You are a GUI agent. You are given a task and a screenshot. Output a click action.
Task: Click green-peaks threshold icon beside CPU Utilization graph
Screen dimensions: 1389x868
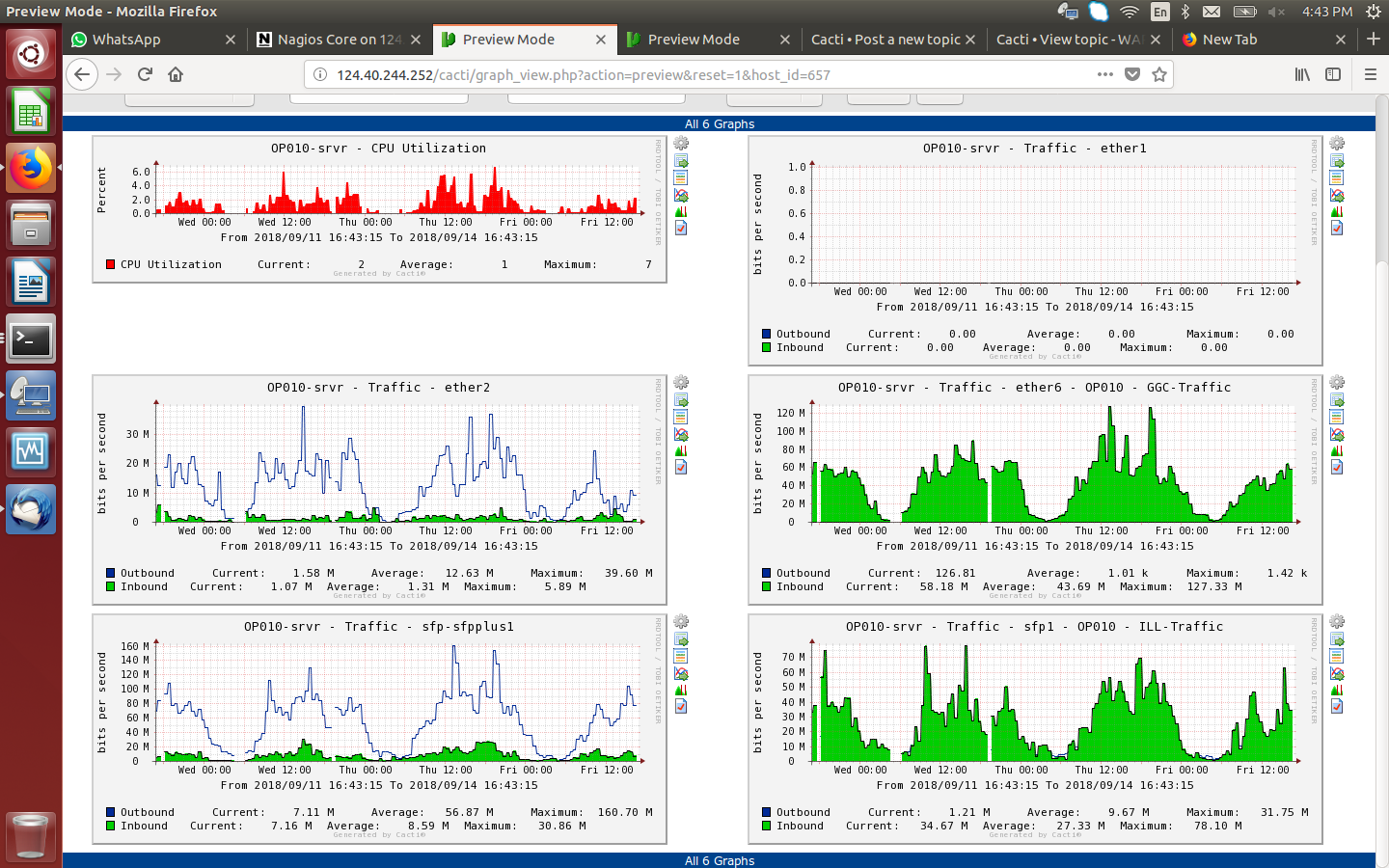(x=681, y=211)
